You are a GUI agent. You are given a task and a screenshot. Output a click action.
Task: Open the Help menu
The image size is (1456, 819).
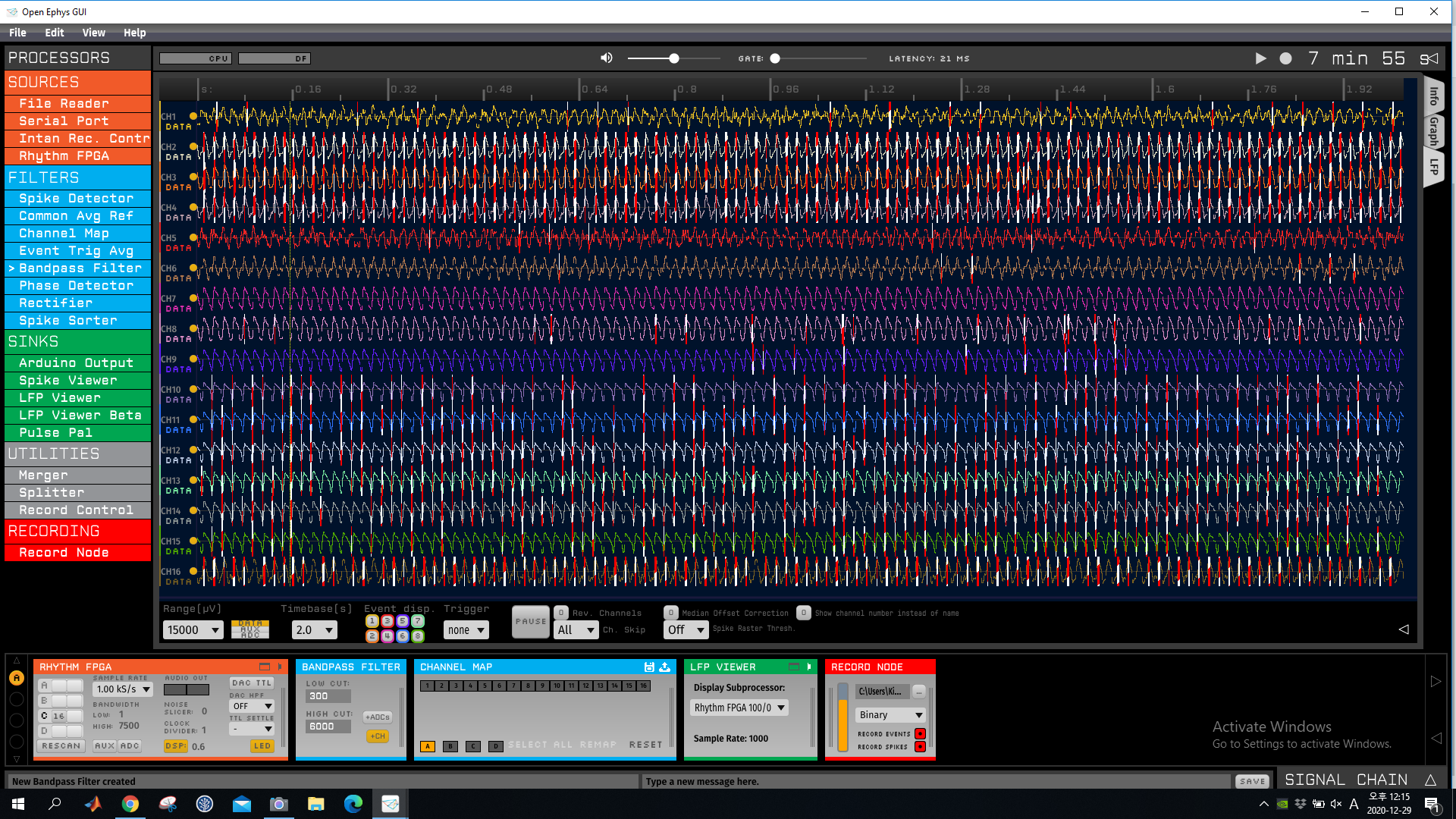point(134,33)
